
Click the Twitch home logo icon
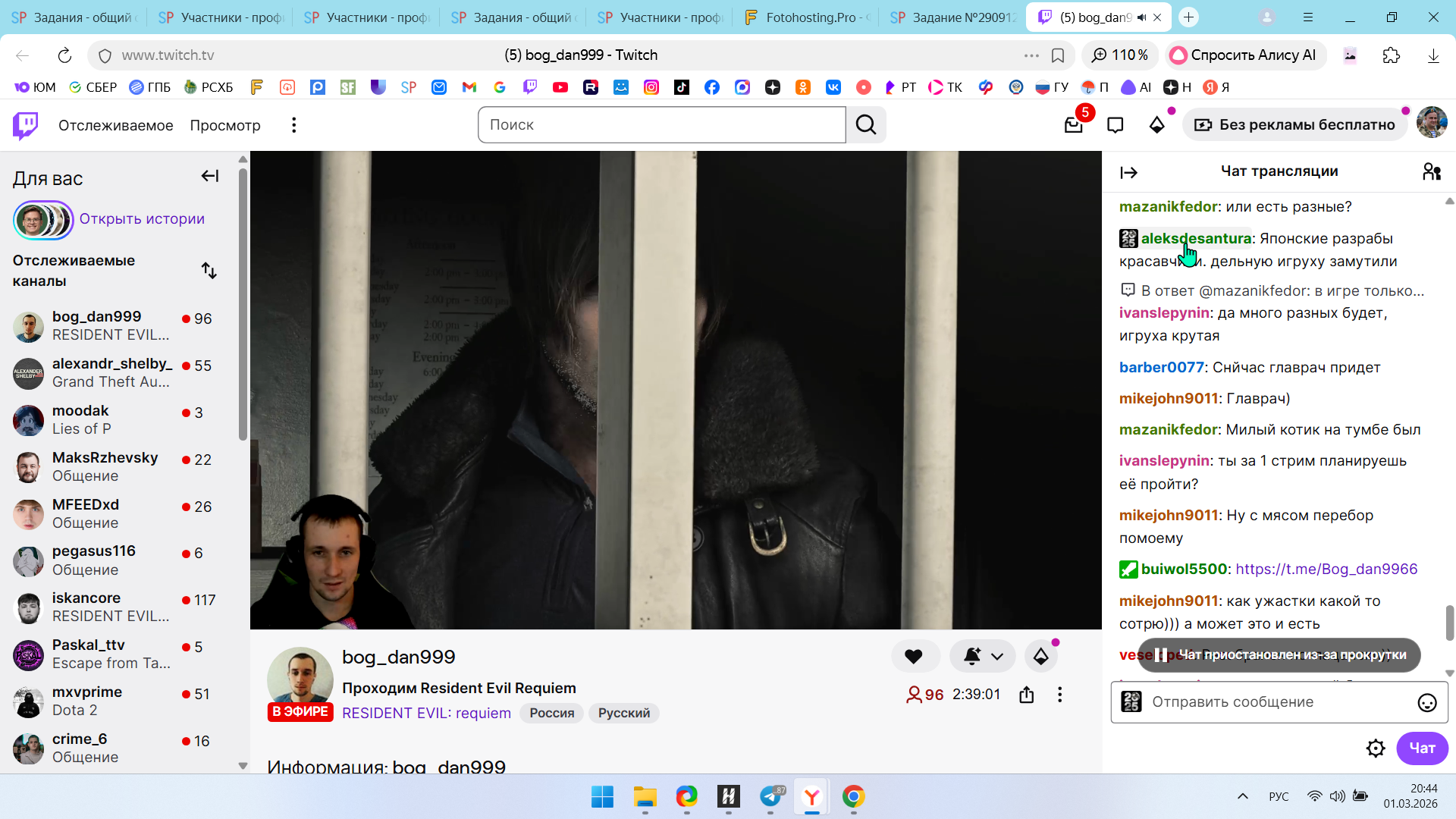pyautogui.click(x=25, y=125)
